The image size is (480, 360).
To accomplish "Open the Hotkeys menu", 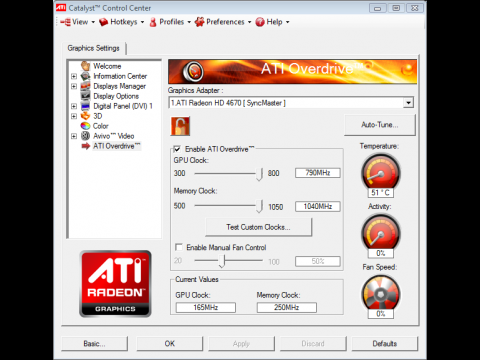I will (x=122, y=22).
